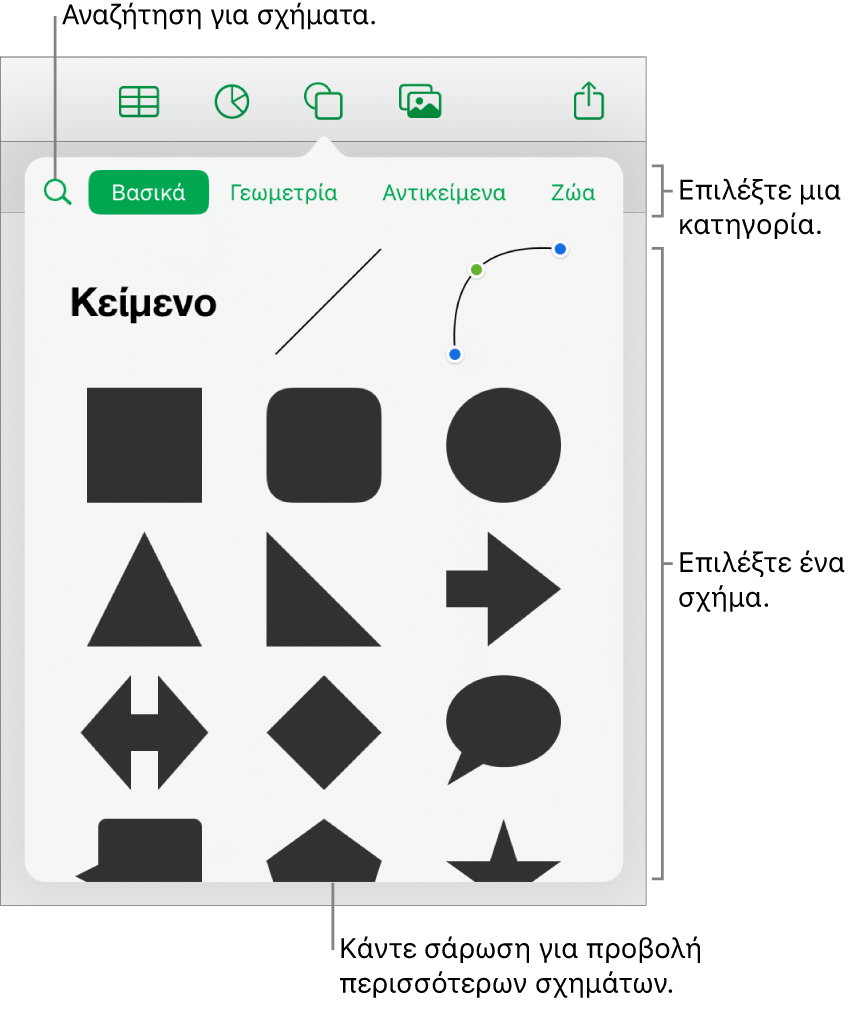Open the table insert icon
This screenshot has width=862, height=1011.
139,102
